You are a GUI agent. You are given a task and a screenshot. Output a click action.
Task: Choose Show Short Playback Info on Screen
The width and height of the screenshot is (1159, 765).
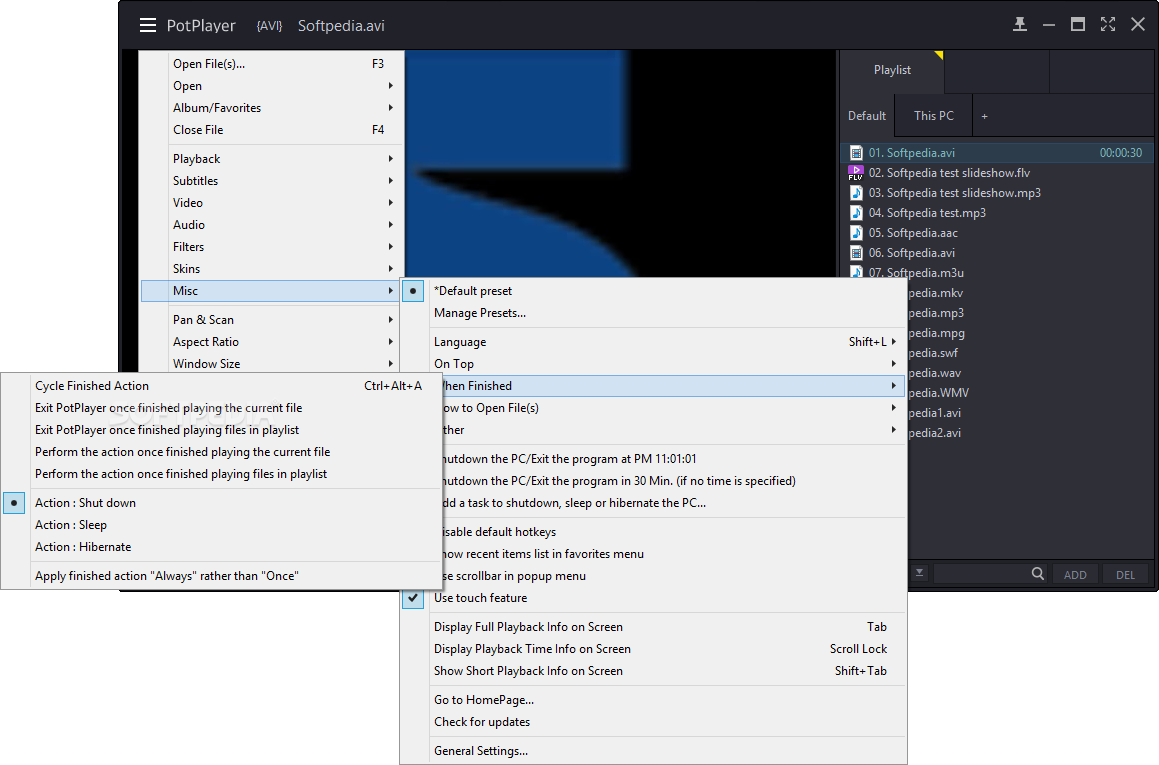[x=653, y=671]
